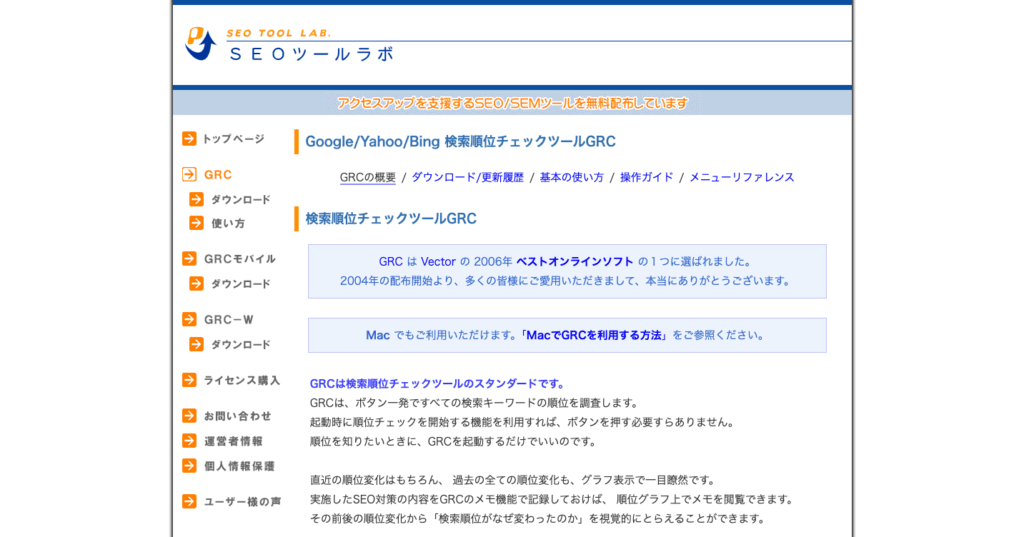Select GRC in the sidebar menu
Viewport: 1024px width, 537px height.
[218, 175]
